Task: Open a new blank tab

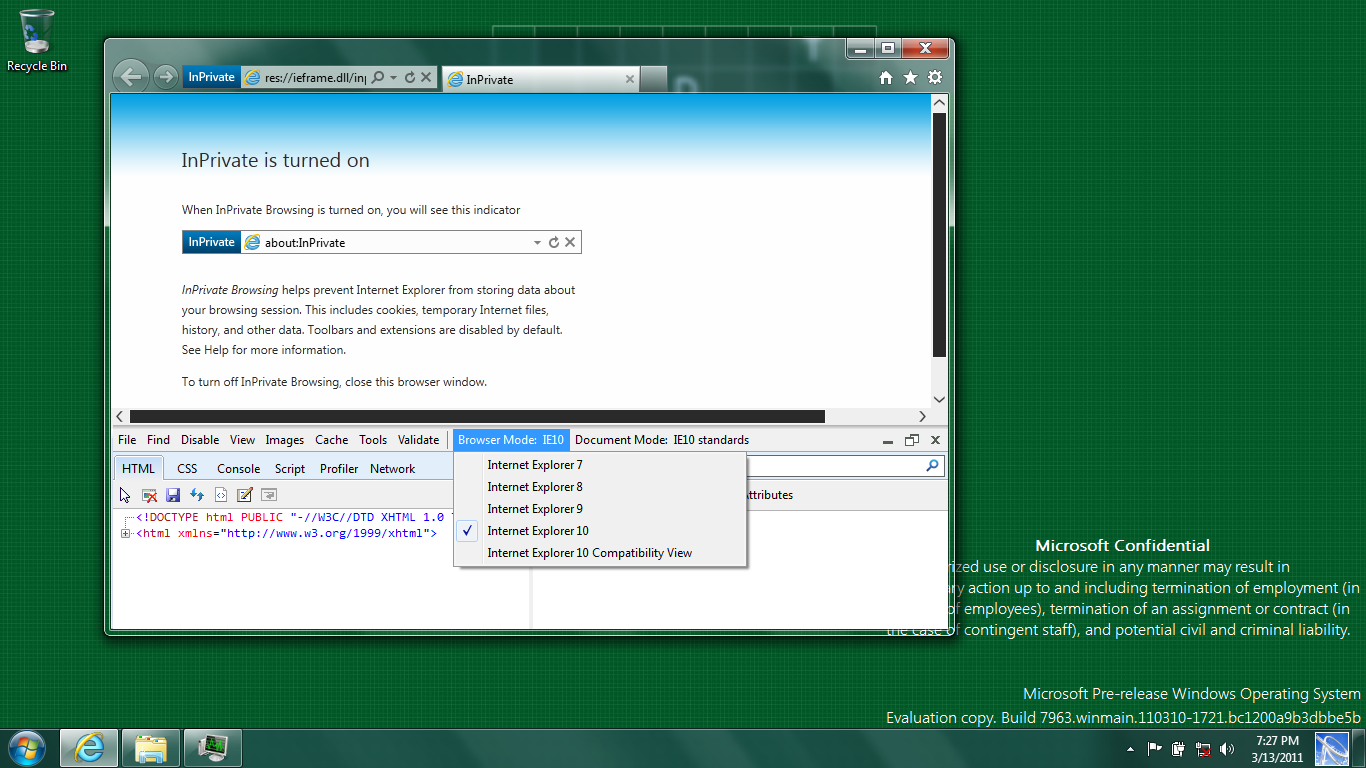Action: [653, 79]
